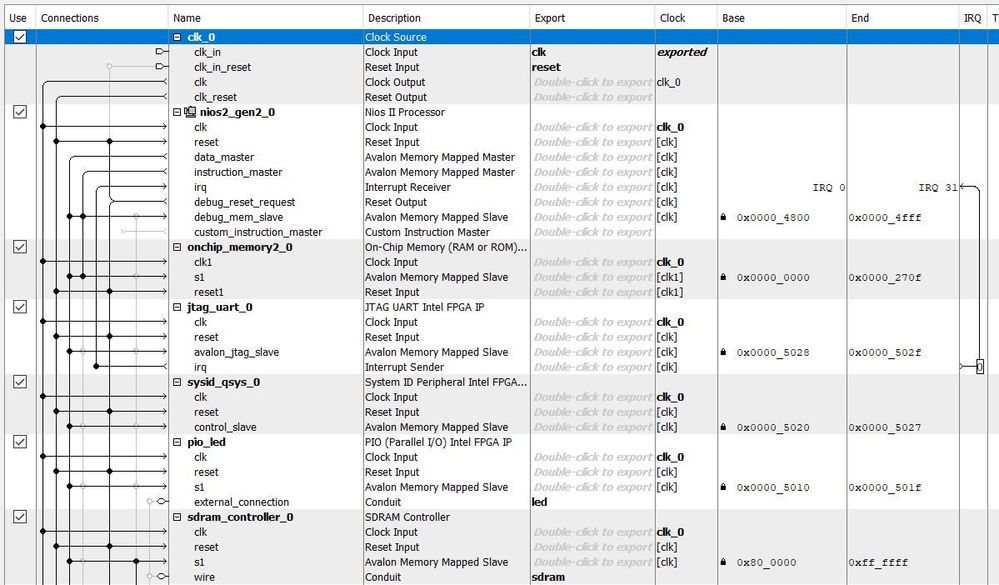The width and height of the screenshot is (999, 585).
Task: Click lock icon beside base 0x0000_5020
Action: point(723,427)
